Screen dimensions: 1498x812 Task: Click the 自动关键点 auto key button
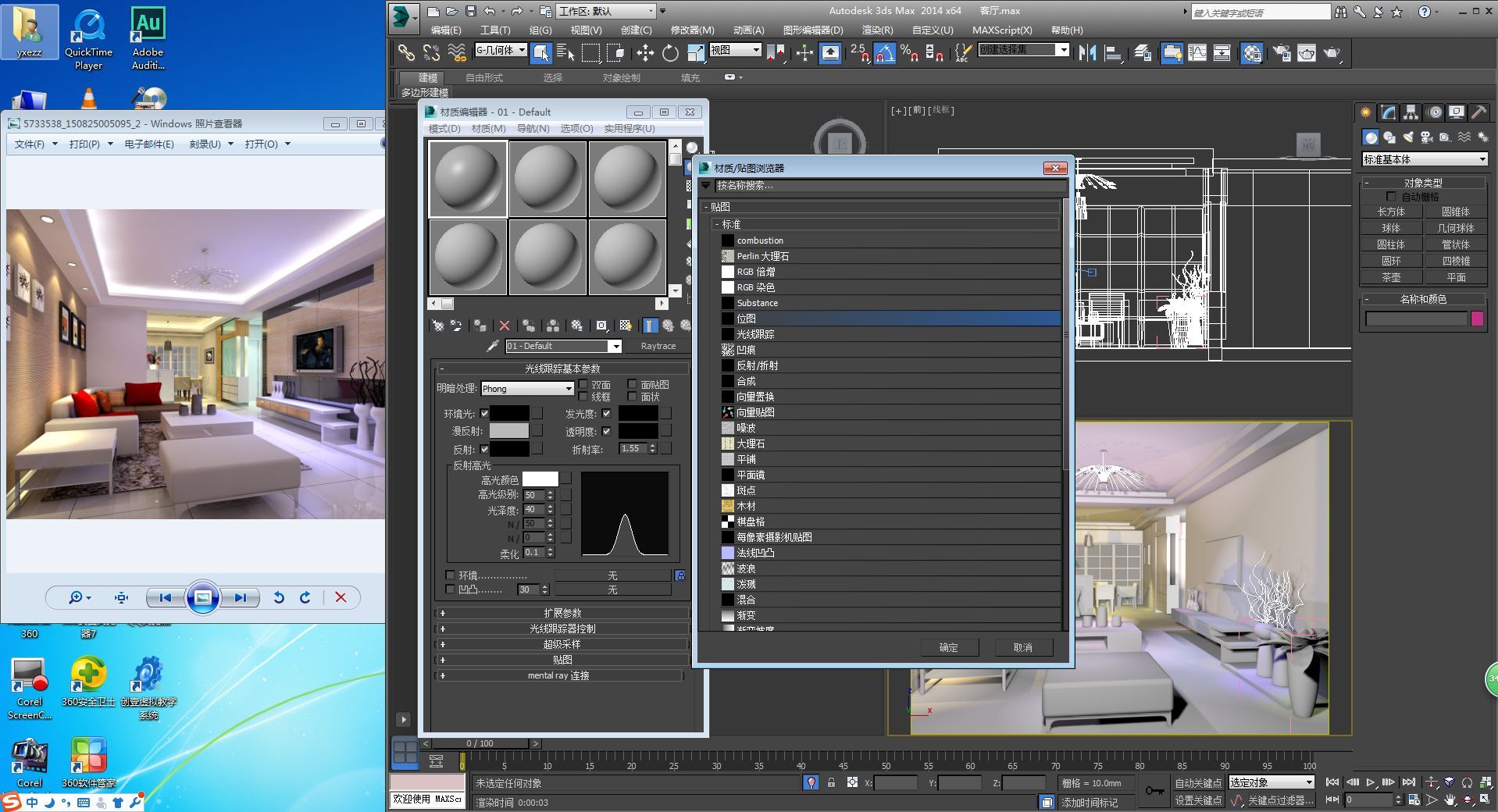click(x=1198, y=782)
